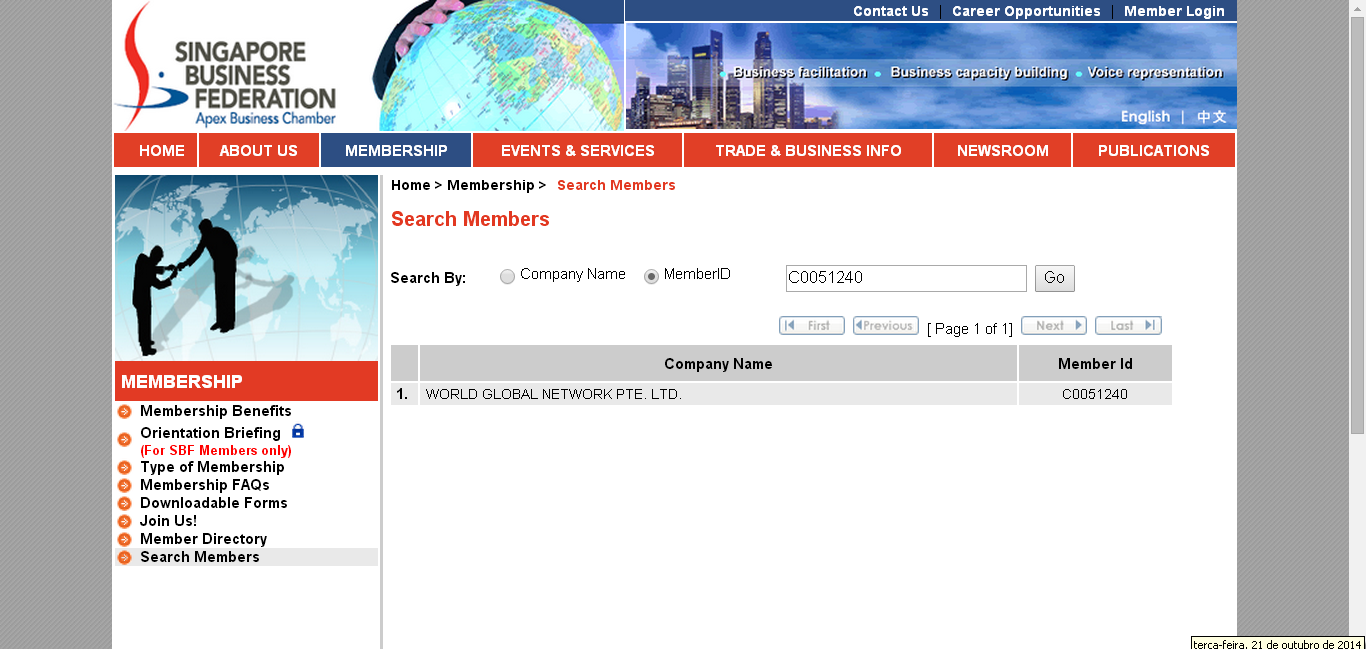Click the lock icon beside Orientation Briefing
The height and width of the screenshot is (649, 1366).
pos(297,431)
